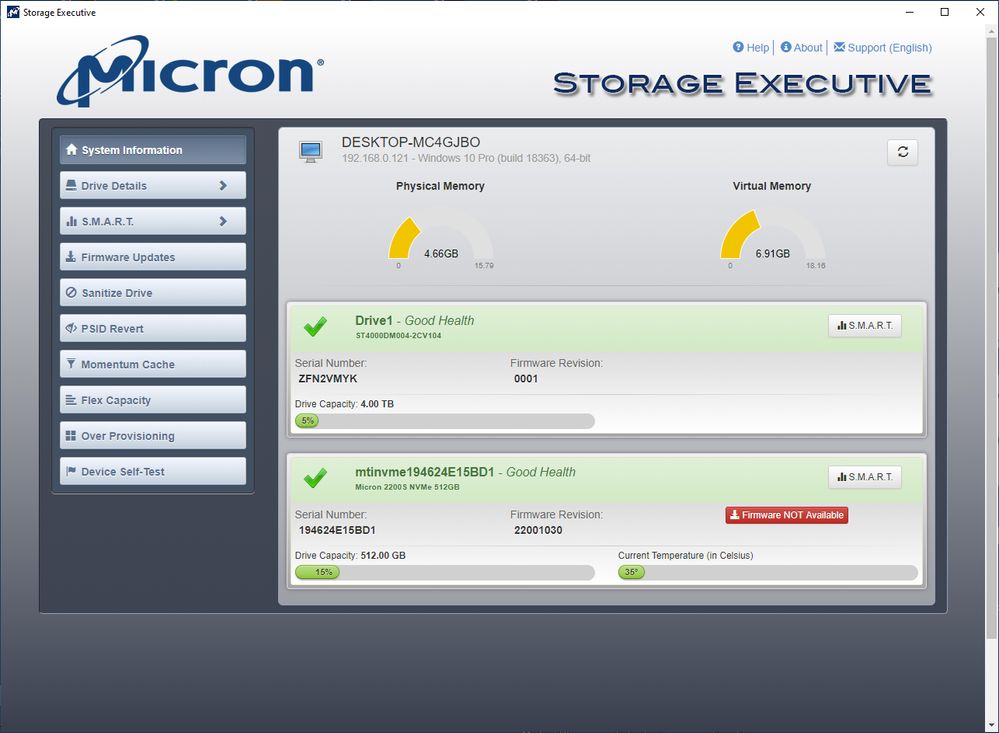The image size is (999, 733).
Task: Click the green checkmark for mtinvme194624E15BD1
Action: point(315,477)
